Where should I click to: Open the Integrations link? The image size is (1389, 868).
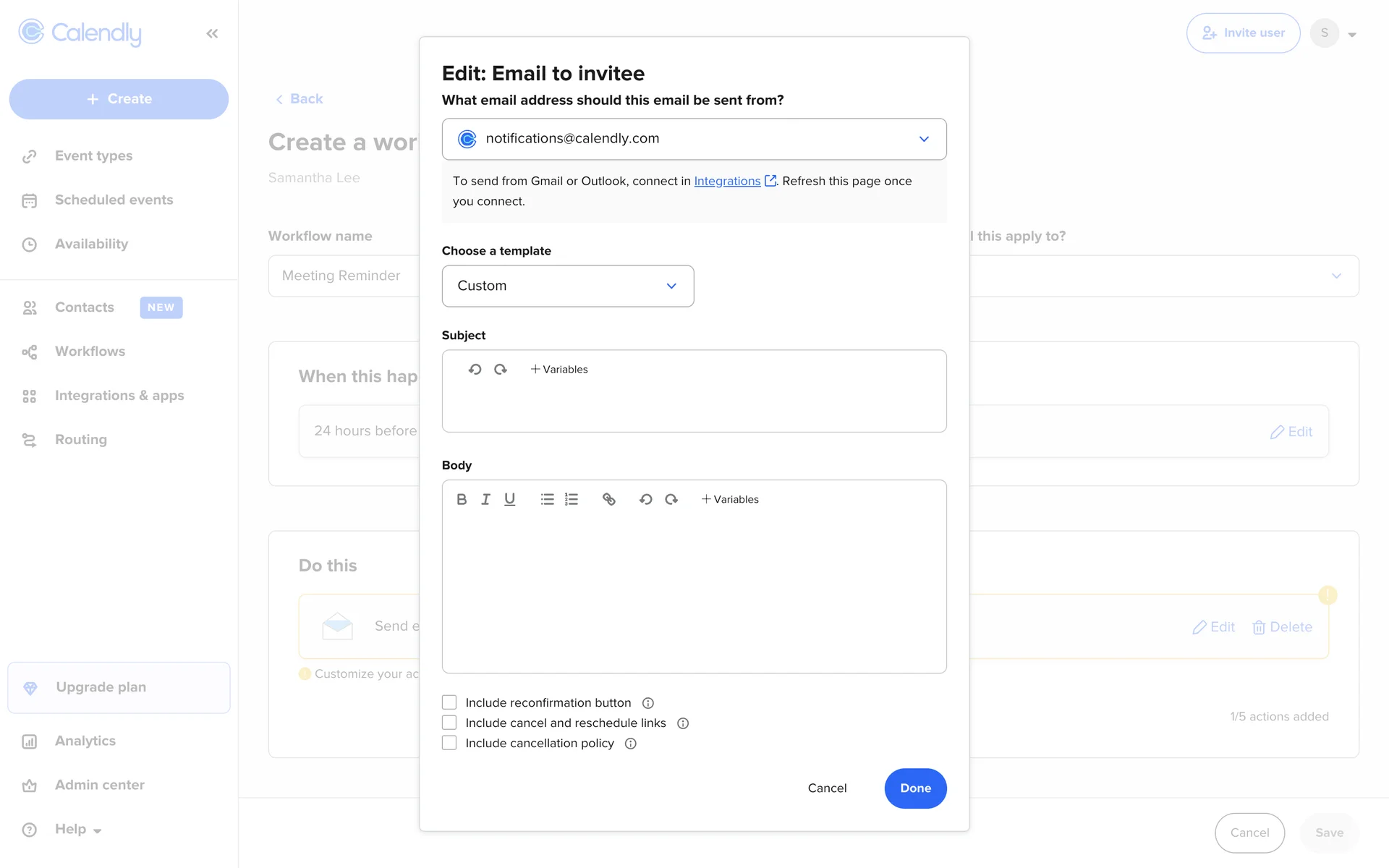pyautogui.click(x=727, y=181)
